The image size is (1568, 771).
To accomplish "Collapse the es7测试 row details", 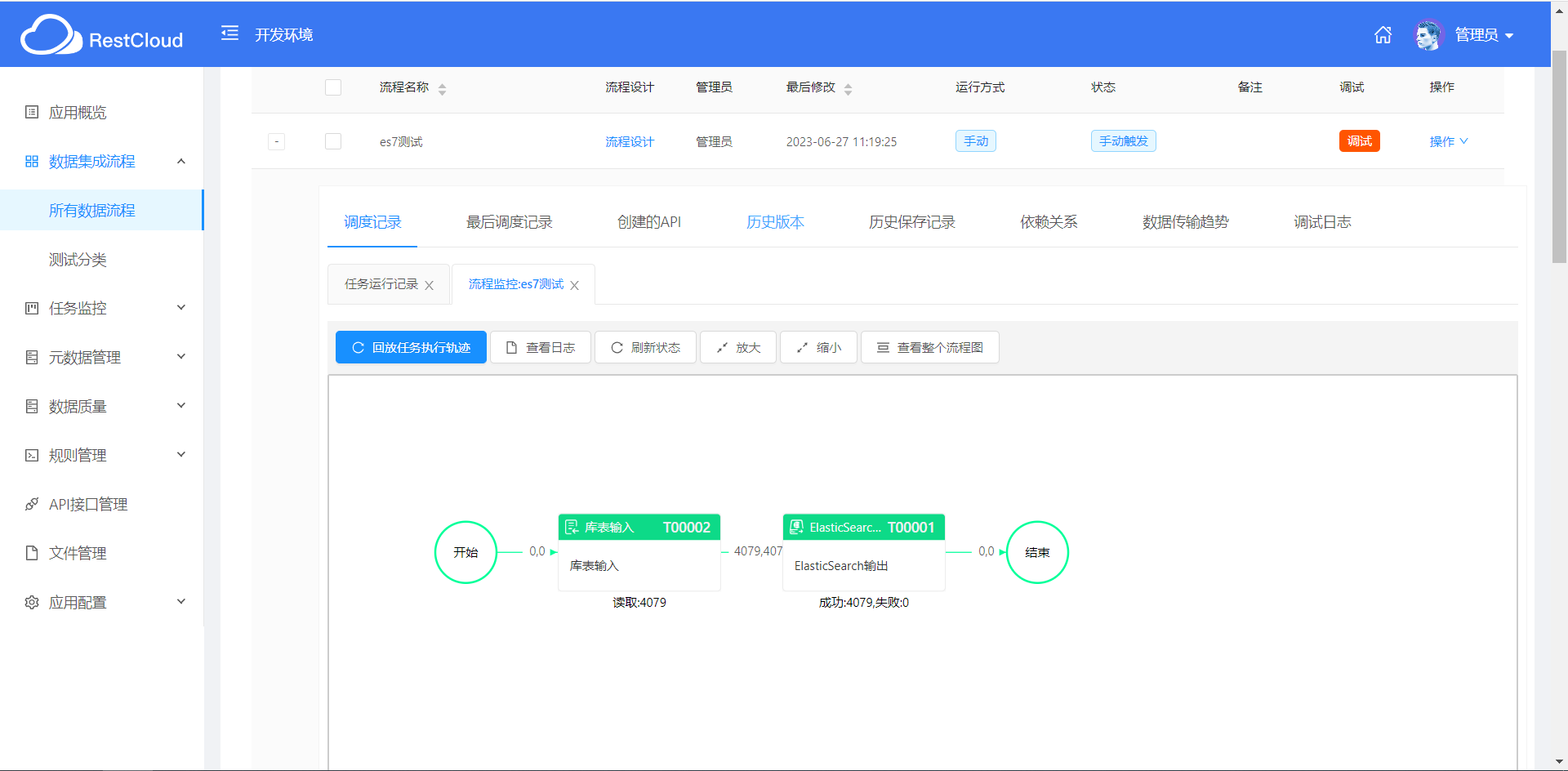I will (x=277, y=141).
